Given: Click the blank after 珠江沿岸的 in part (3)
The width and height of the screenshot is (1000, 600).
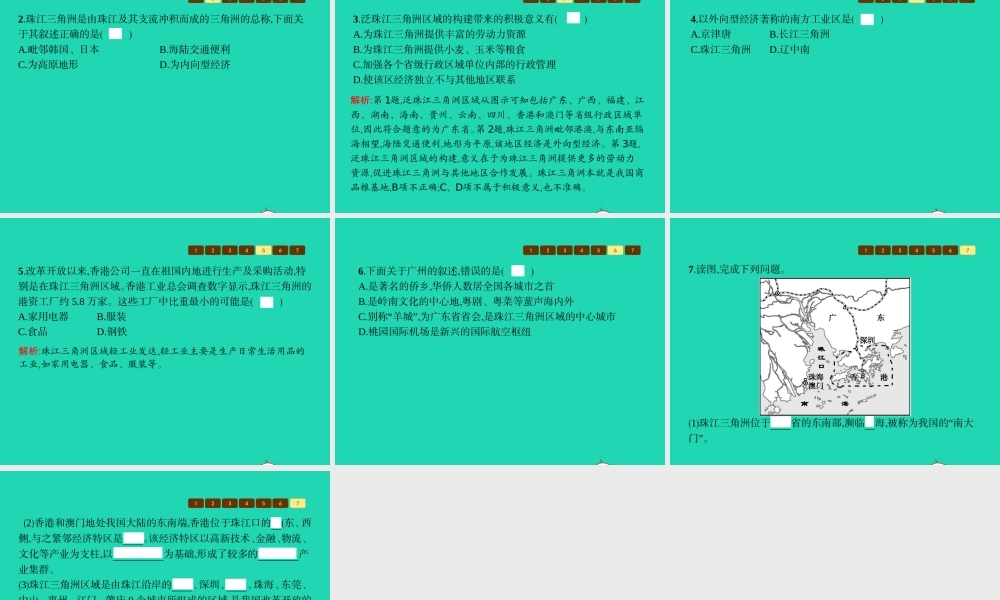Looking at the screenshot, I should [x=182, y=585].
